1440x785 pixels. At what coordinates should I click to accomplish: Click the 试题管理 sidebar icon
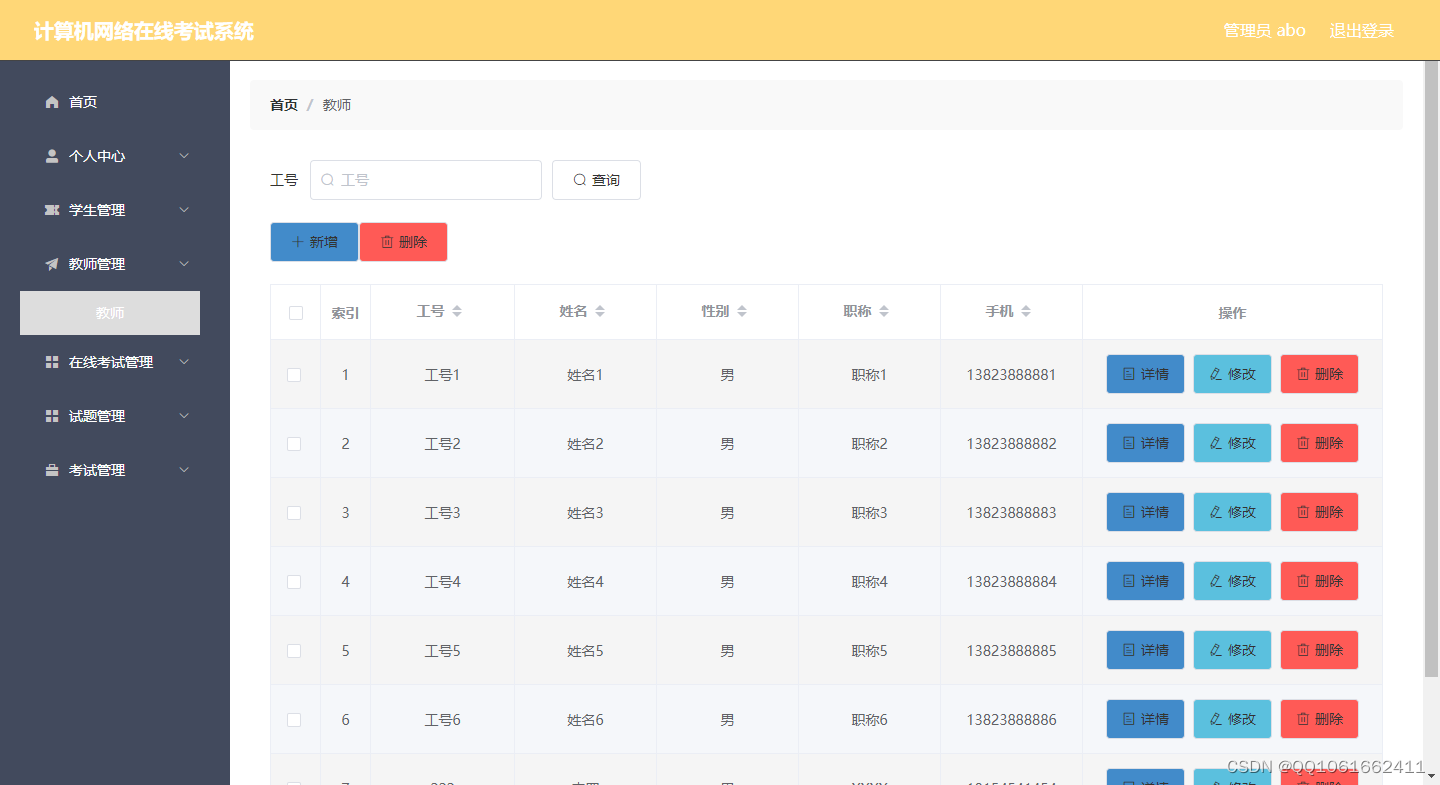[x=51, y=415]
